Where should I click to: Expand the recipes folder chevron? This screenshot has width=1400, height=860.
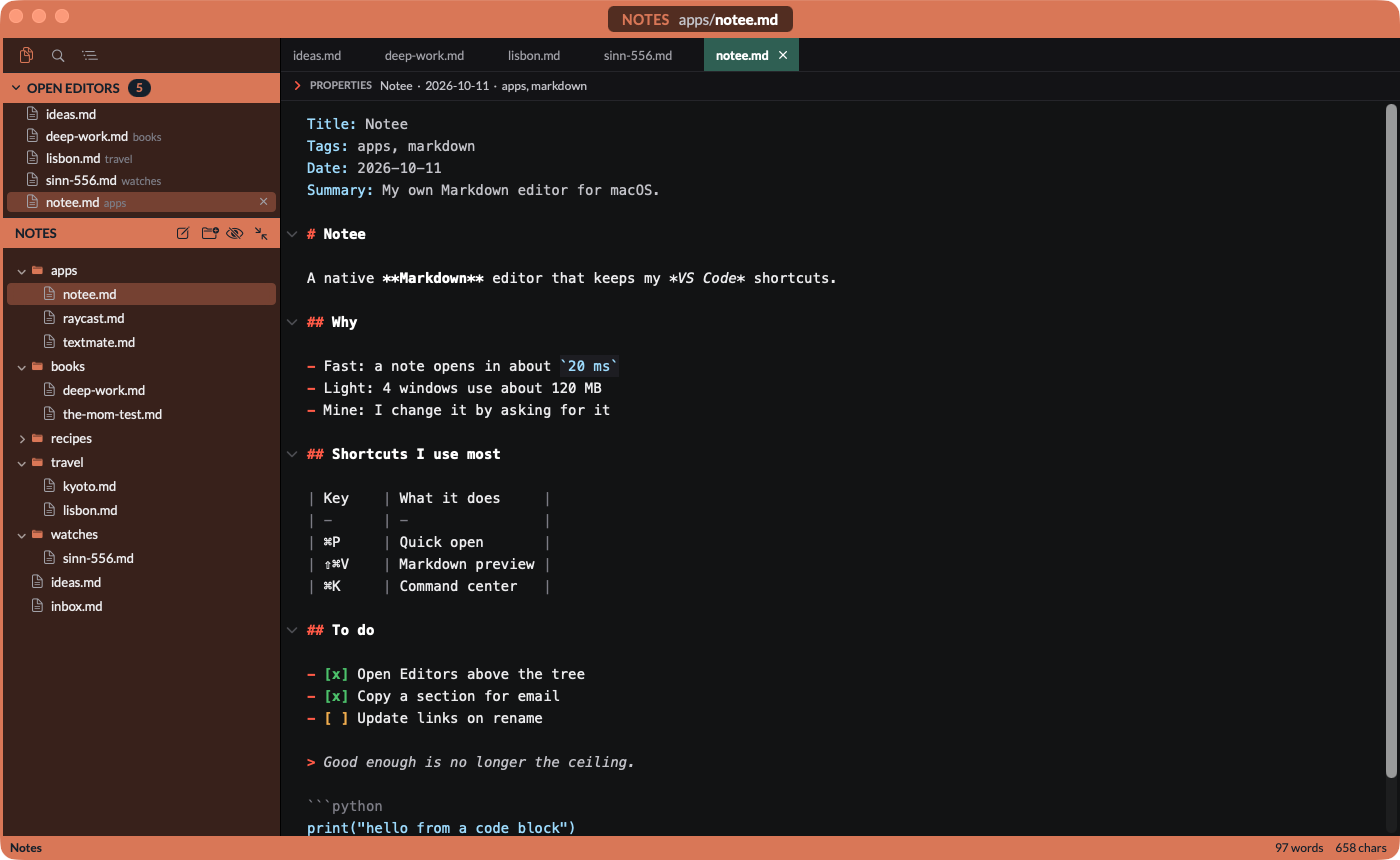22,438
